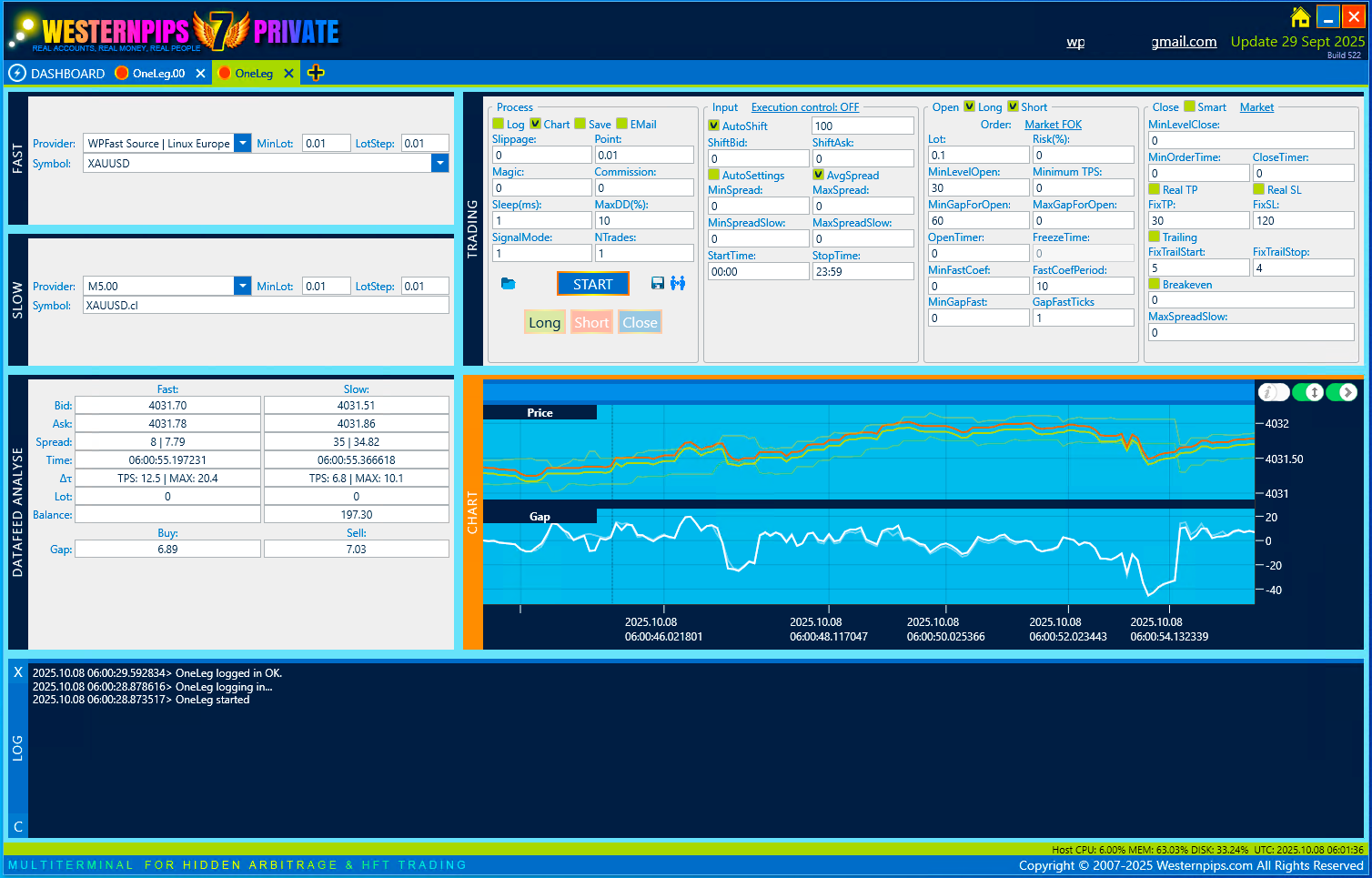The image size is (1372, 878).
Task: Click the floppy disk save settings icon
Action: tap(658, 284)
